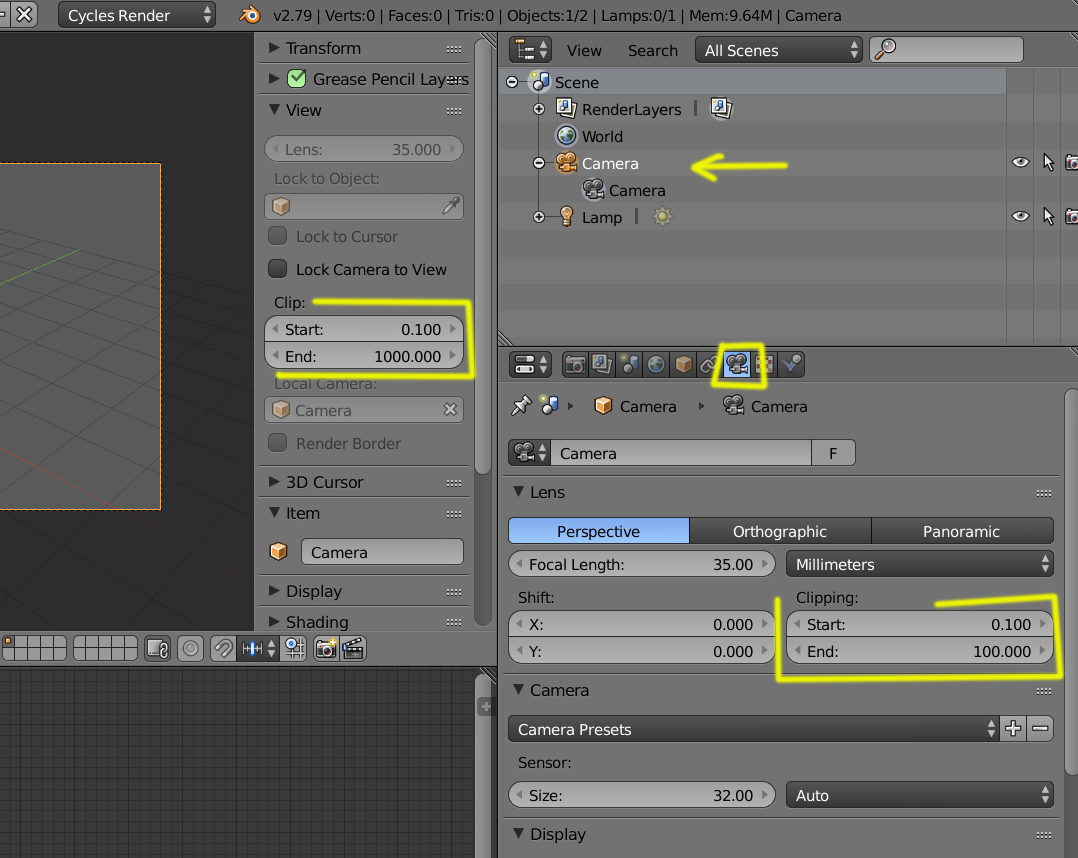Click the F fake user button
The image size is (1078, 858).
(833, 453)
